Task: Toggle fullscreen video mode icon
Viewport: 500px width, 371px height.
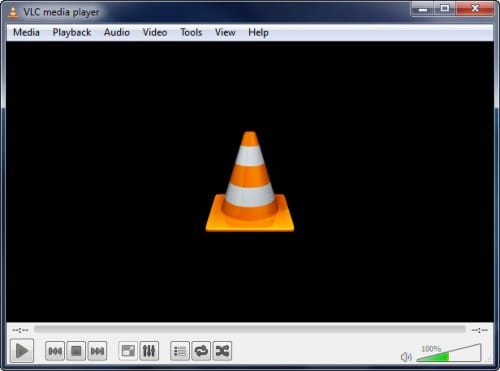Action: [128, 351]
